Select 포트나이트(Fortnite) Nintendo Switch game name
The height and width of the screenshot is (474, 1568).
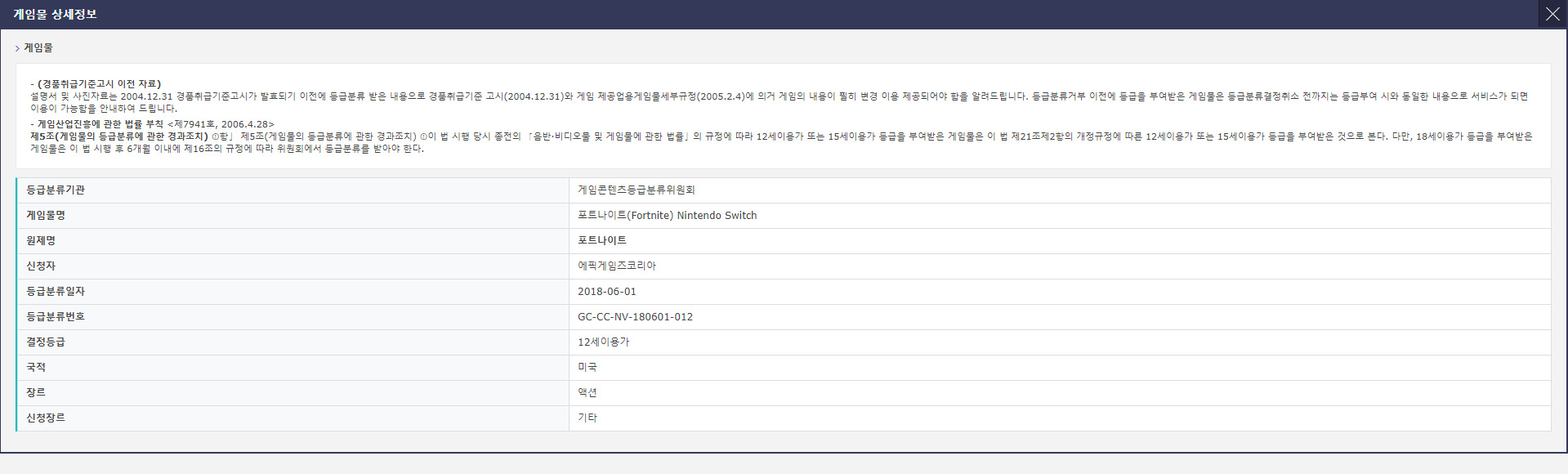tap(667, 215)
